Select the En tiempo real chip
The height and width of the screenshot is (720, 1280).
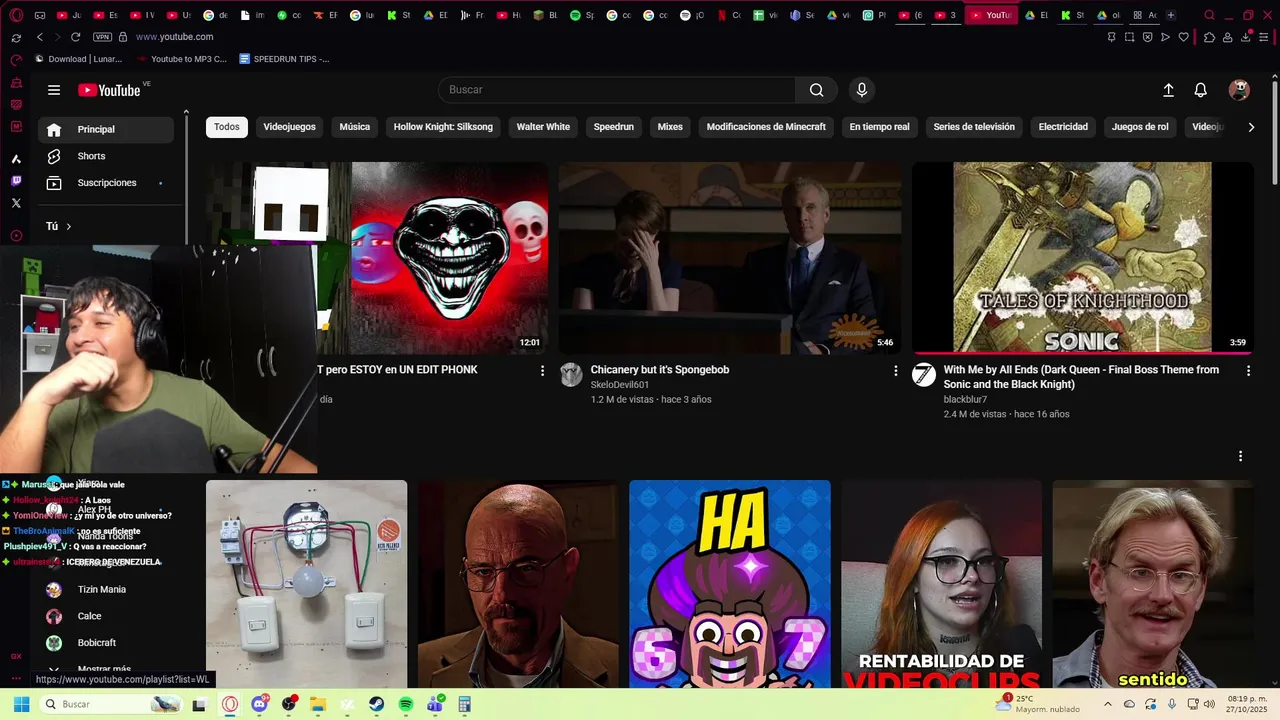click(x=879, y=127)
